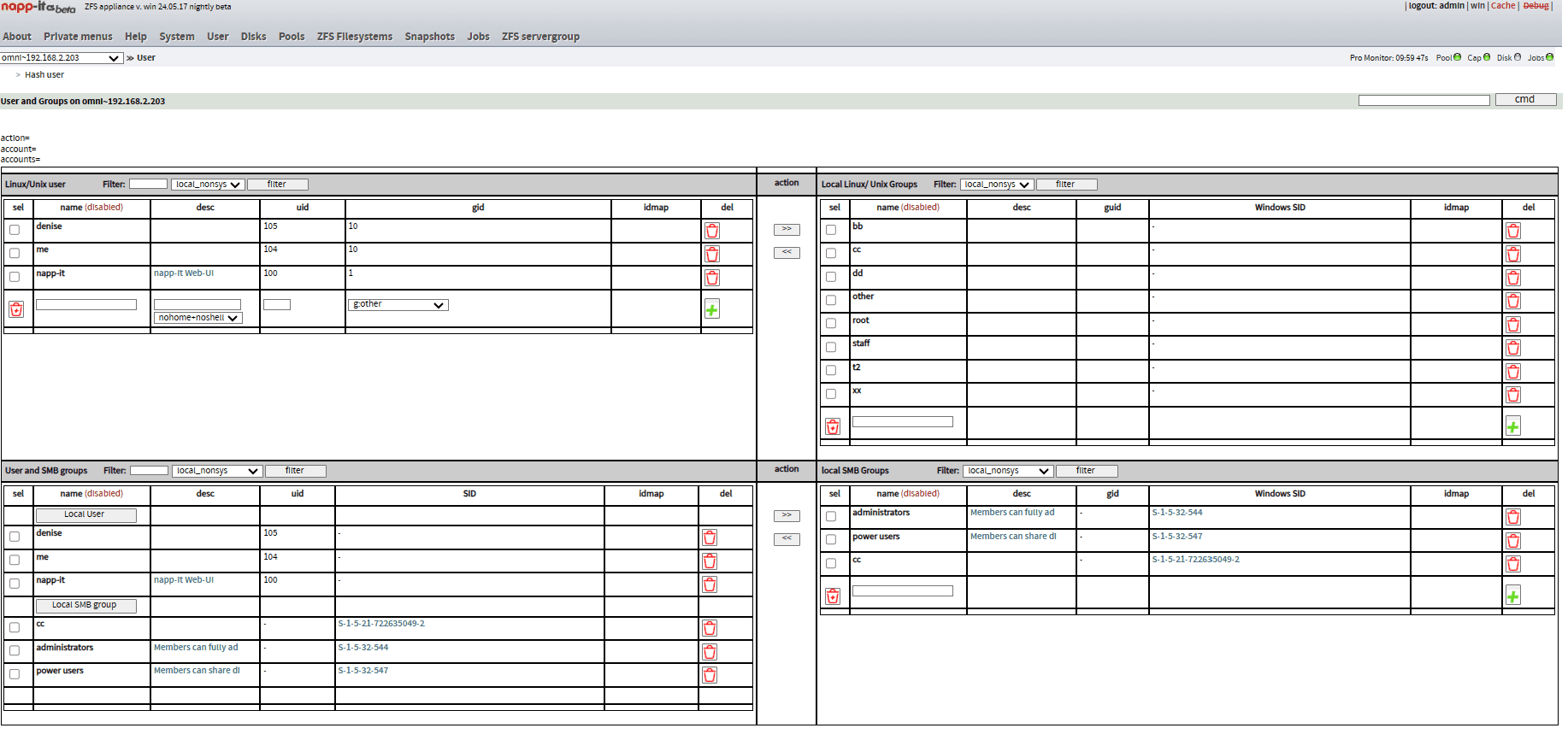Select denise checkbox in Linux/Unix user table
Image resolution: width=1568 pixels, height=734 pixels.
click(x=15, y=230)
